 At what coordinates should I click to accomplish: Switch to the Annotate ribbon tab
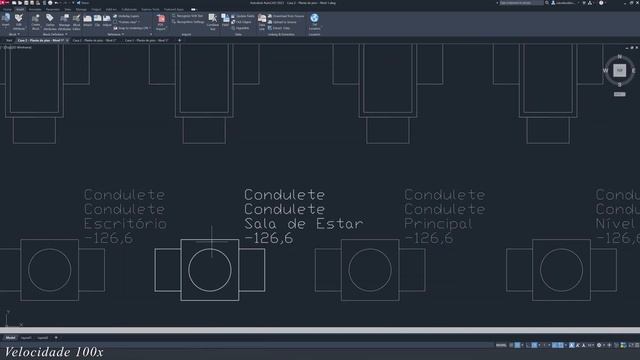click(x=35, y=9)
